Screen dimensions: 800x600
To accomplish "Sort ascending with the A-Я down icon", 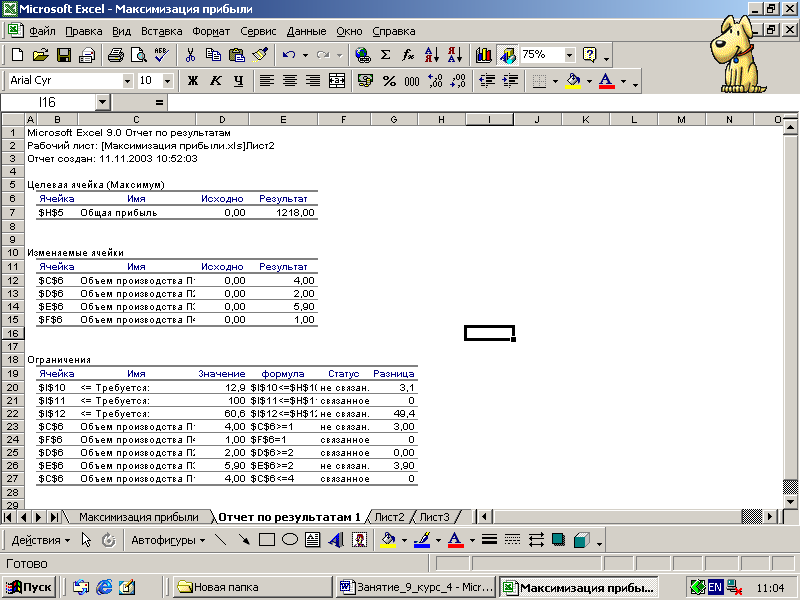I will (x=431, y=55).
